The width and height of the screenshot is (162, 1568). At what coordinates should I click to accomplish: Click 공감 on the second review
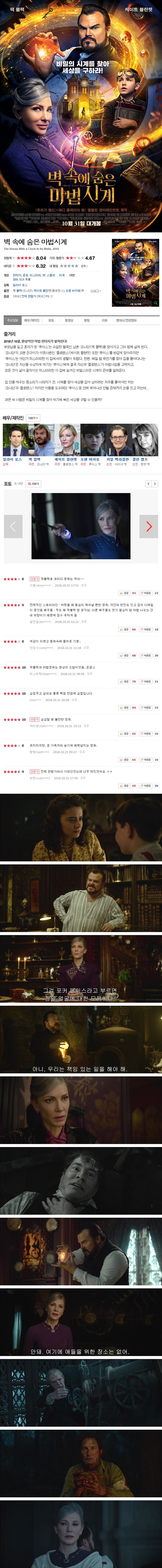click(x=124, y=629)
